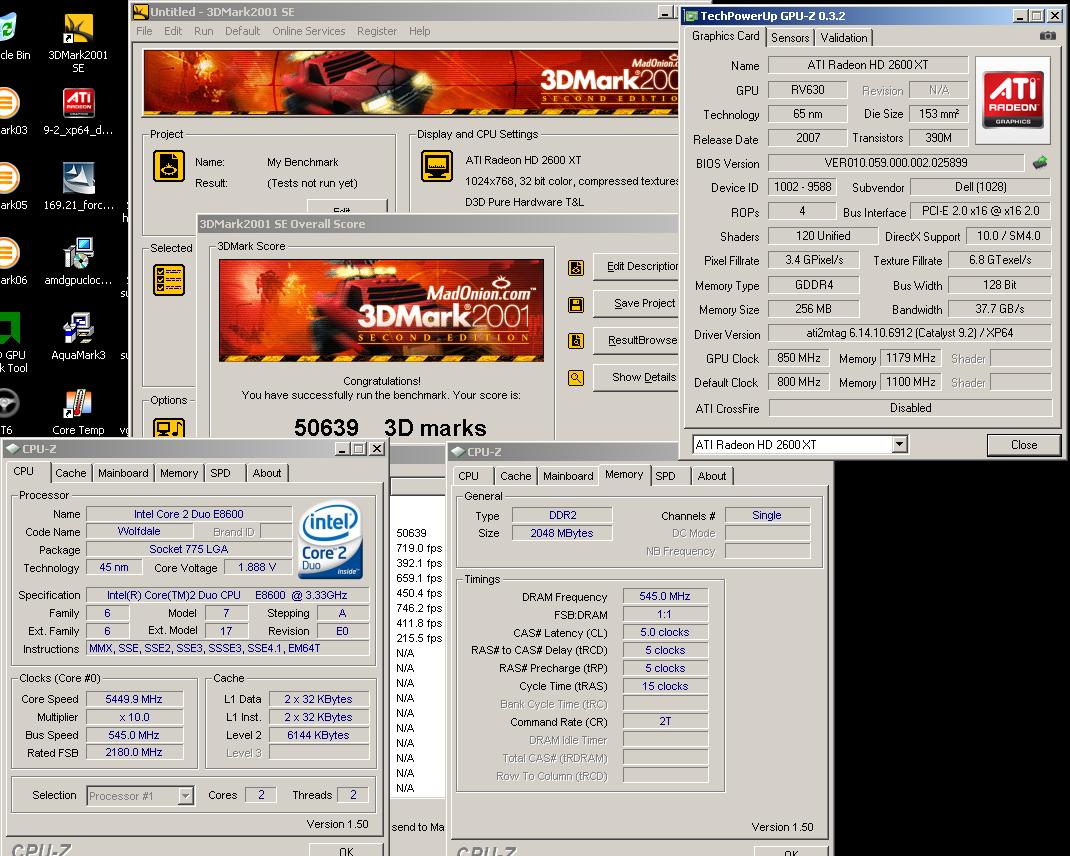
Task: Click the 50639 3D marks score text
Action: [x=390, y=428]
